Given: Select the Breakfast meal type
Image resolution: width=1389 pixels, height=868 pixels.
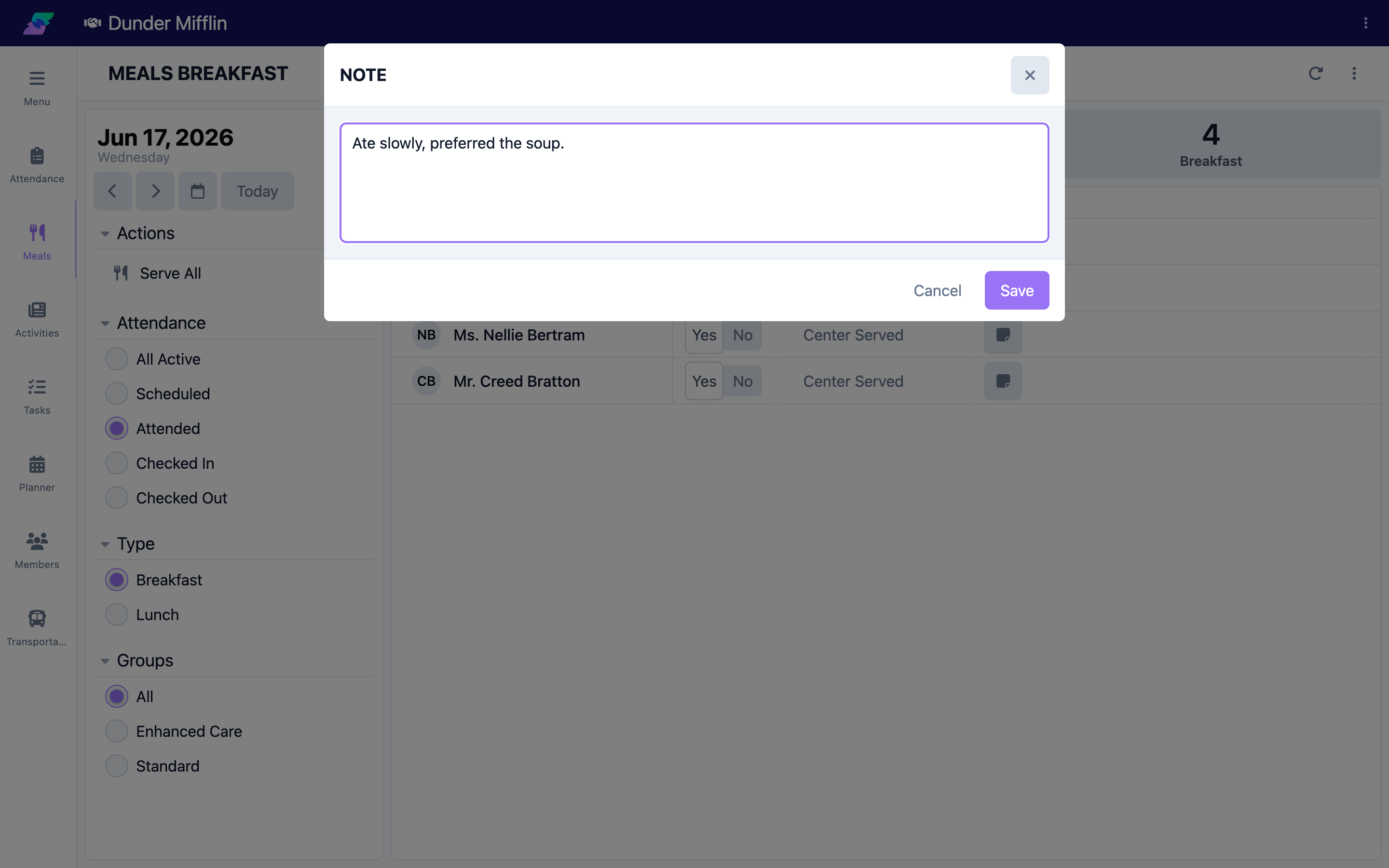Looking at the screenshot, I should point(154,580).
